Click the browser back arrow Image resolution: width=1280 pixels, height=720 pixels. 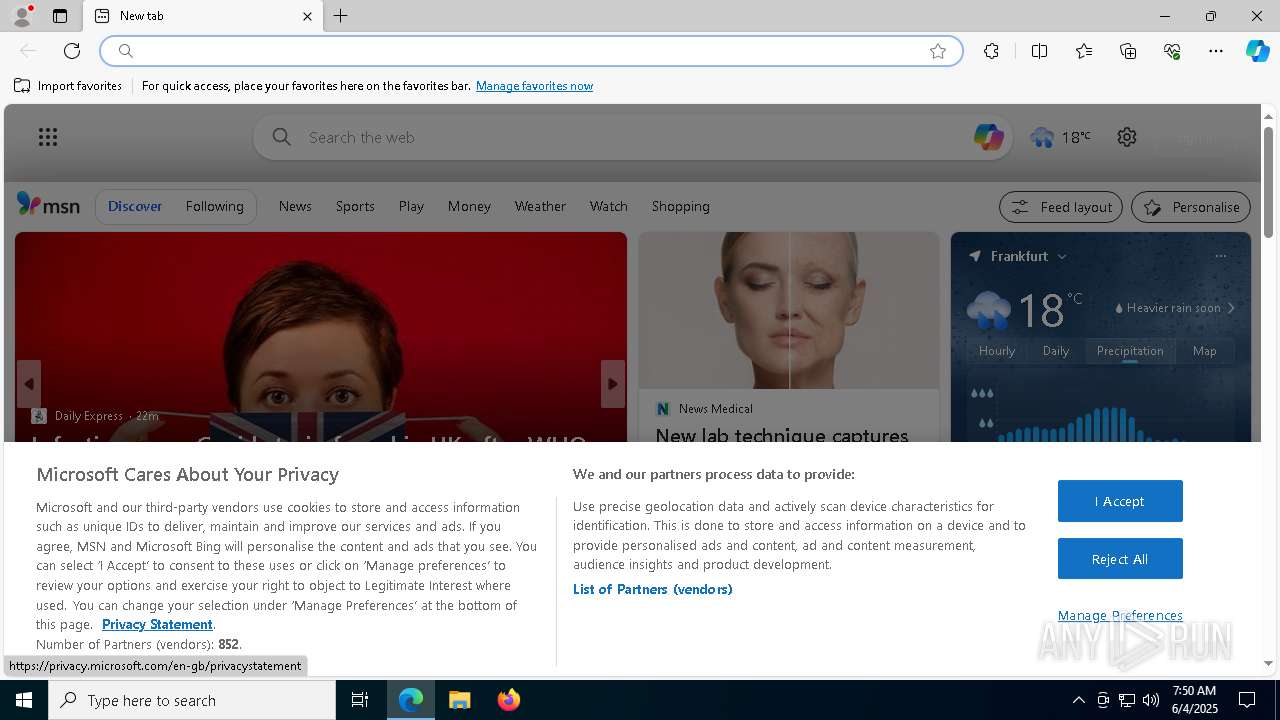click(x=28, y=51)
